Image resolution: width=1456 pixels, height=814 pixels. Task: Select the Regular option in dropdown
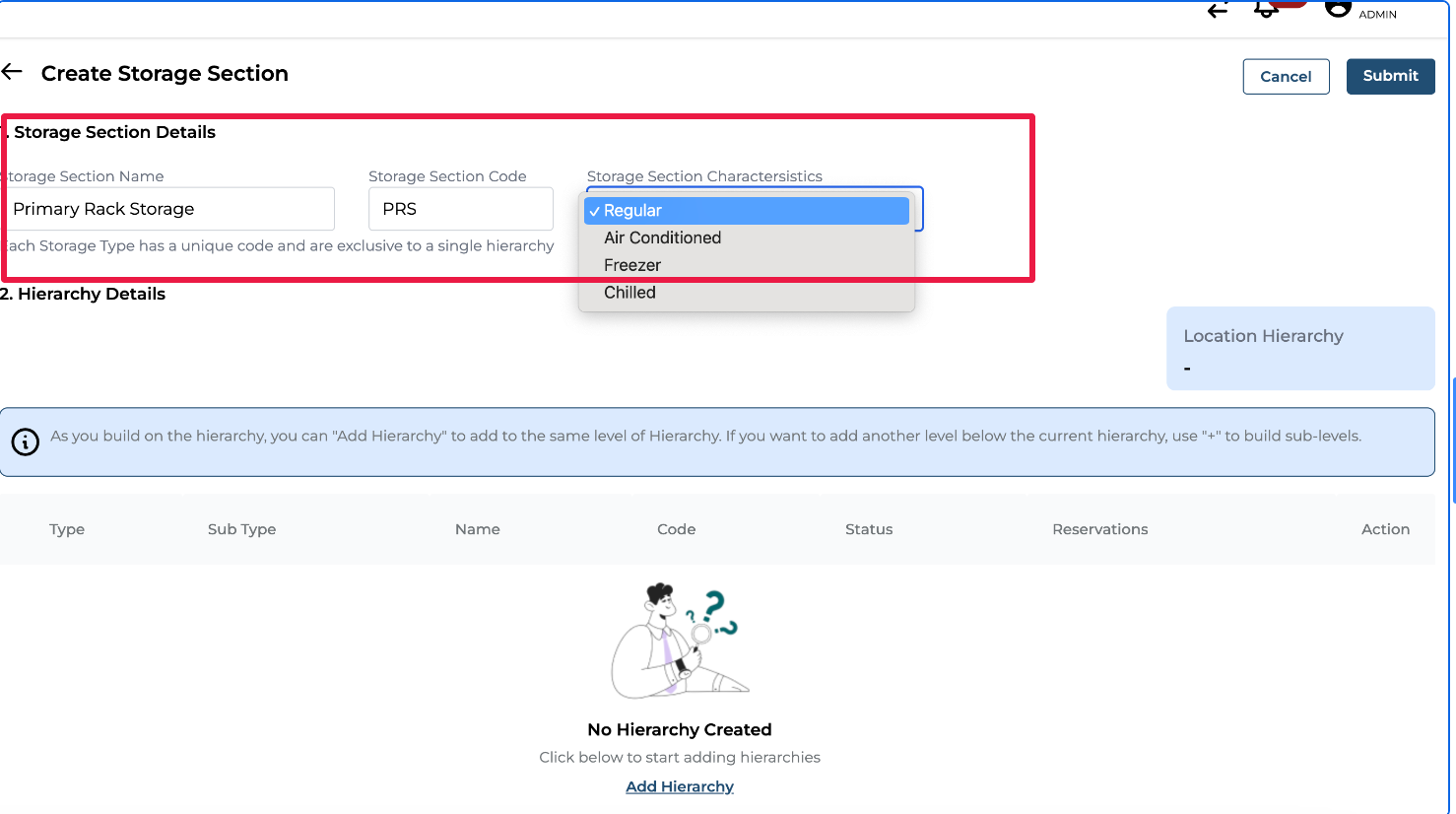tap(746, 211)
